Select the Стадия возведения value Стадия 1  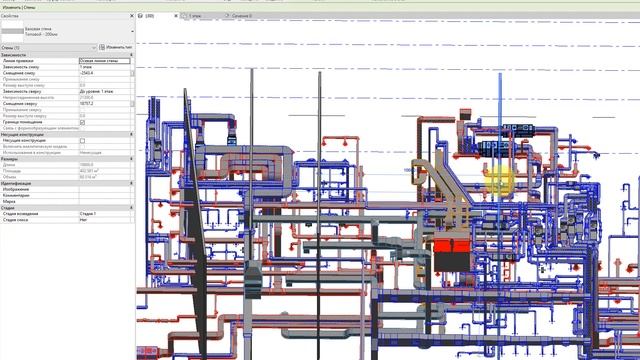click(x=104, y=214)
